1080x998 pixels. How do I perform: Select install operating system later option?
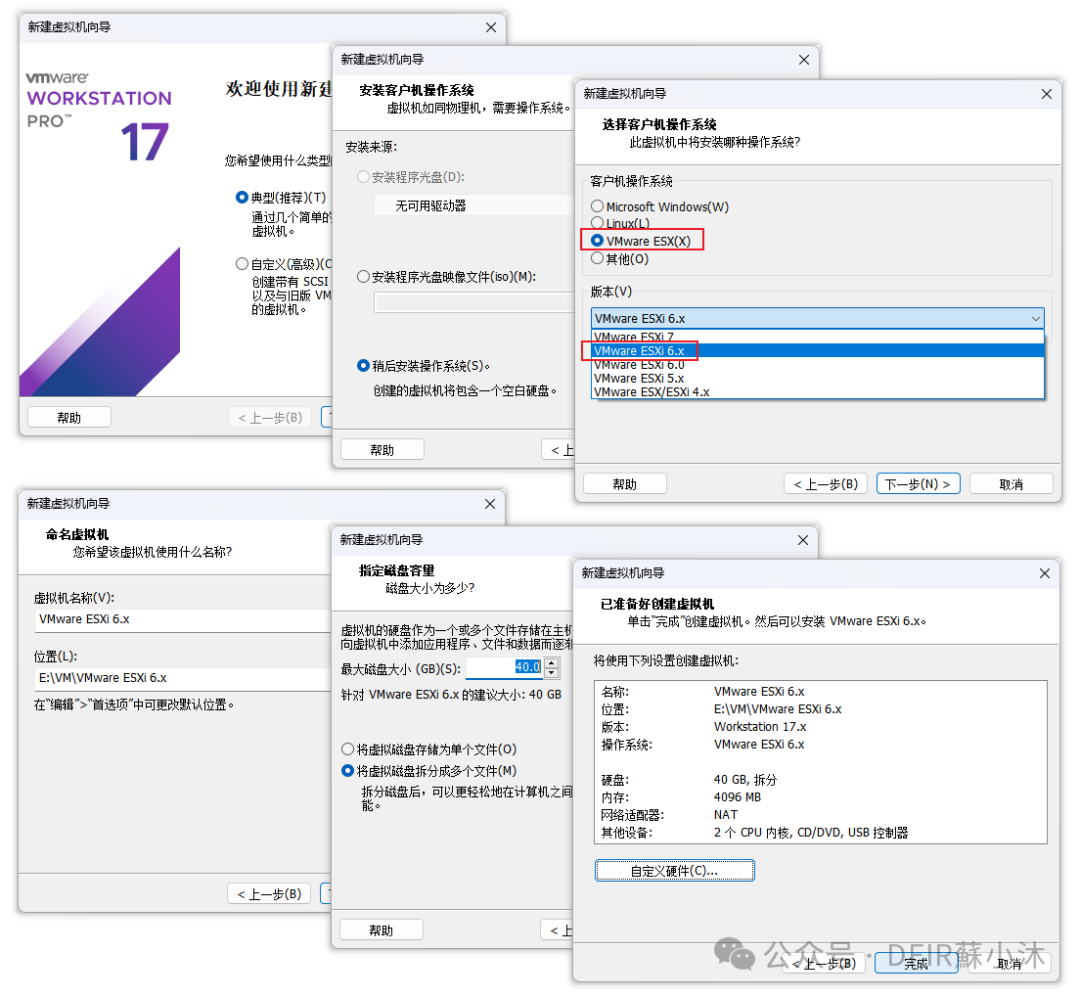point(364,366)
